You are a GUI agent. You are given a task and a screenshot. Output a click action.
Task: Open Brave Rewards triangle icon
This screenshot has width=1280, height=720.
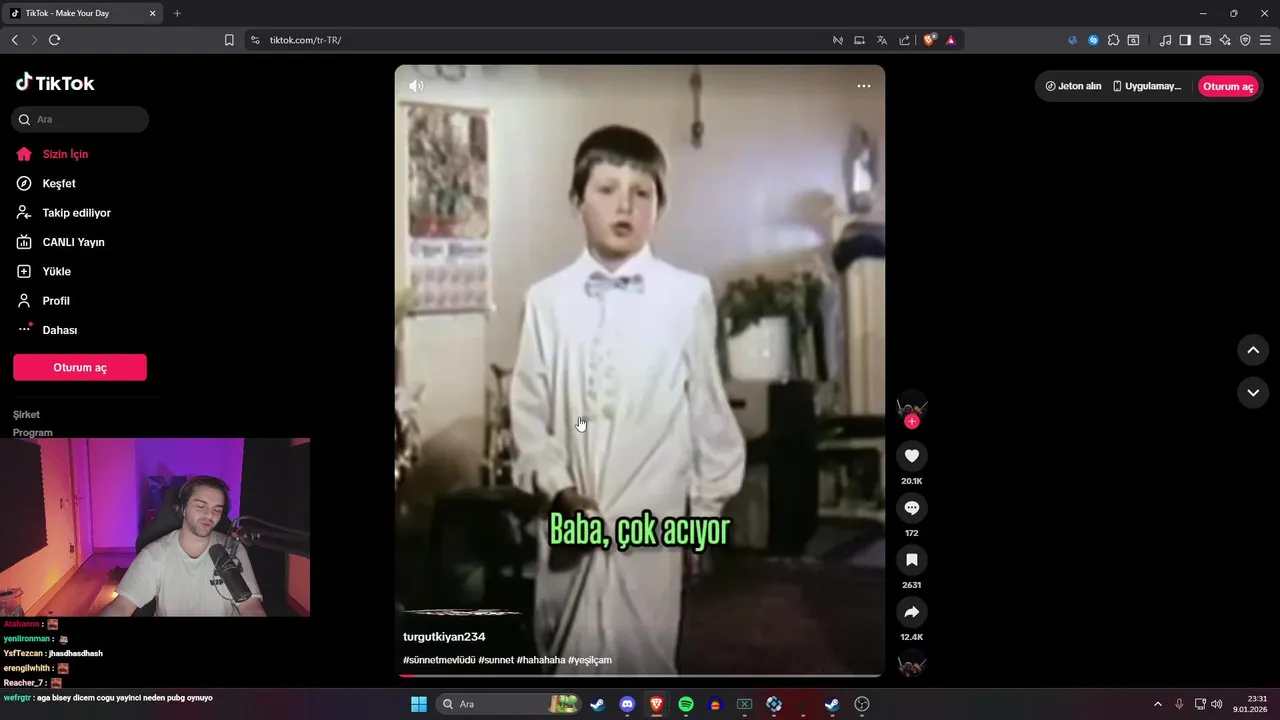click(951, 40)
